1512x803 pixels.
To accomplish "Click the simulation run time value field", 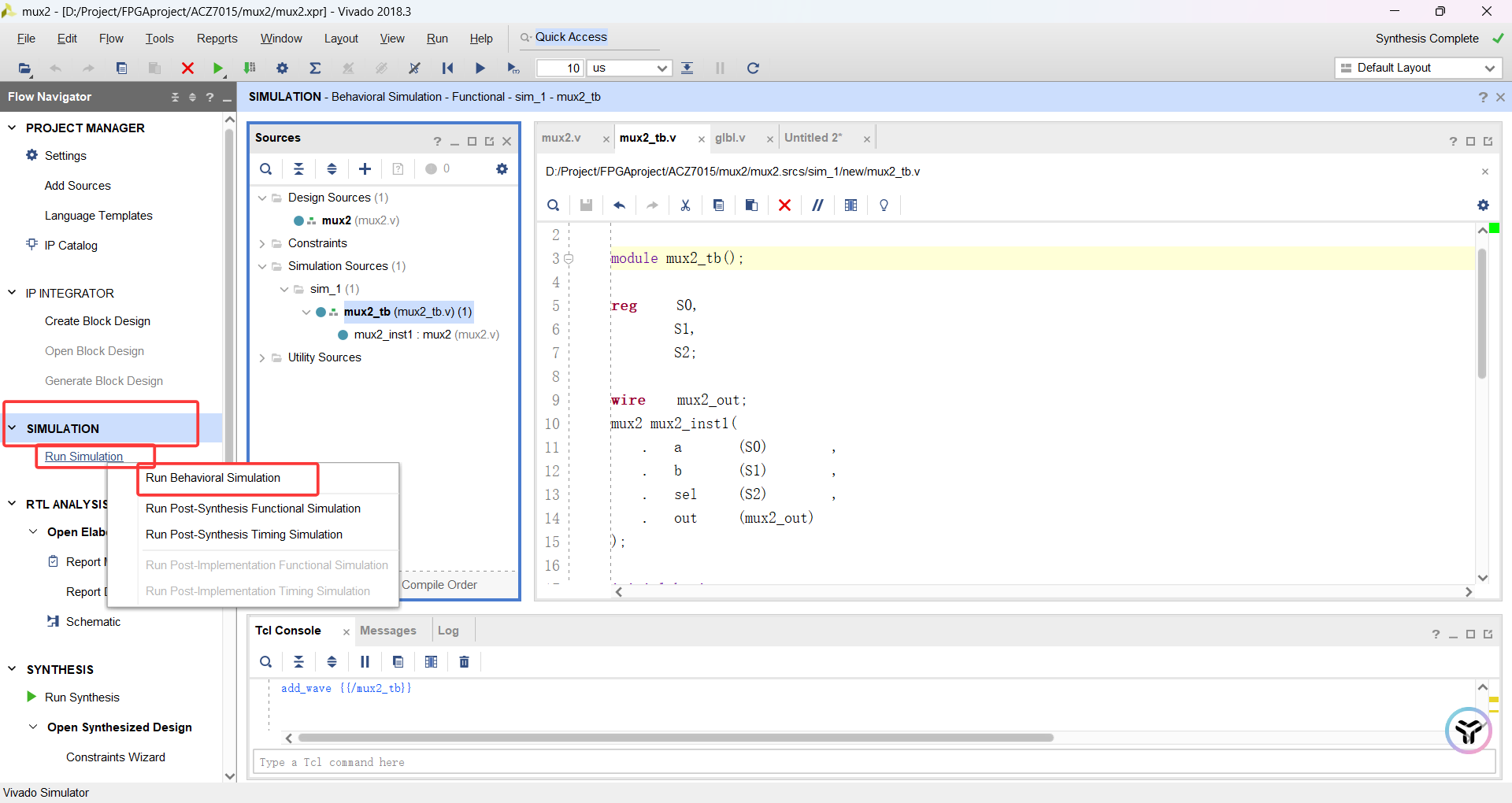I will coord(560,68).
